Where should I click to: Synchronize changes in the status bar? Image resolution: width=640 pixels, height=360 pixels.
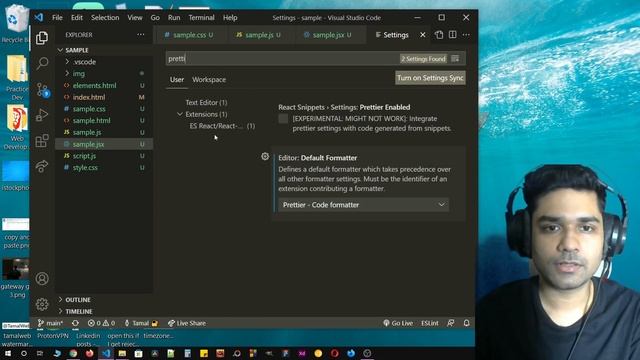pos(76,323)
